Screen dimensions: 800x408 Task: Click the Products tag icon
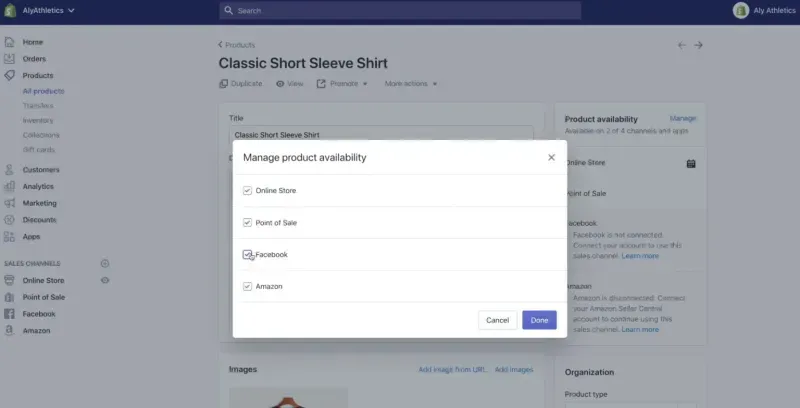(x=9, y=75)
